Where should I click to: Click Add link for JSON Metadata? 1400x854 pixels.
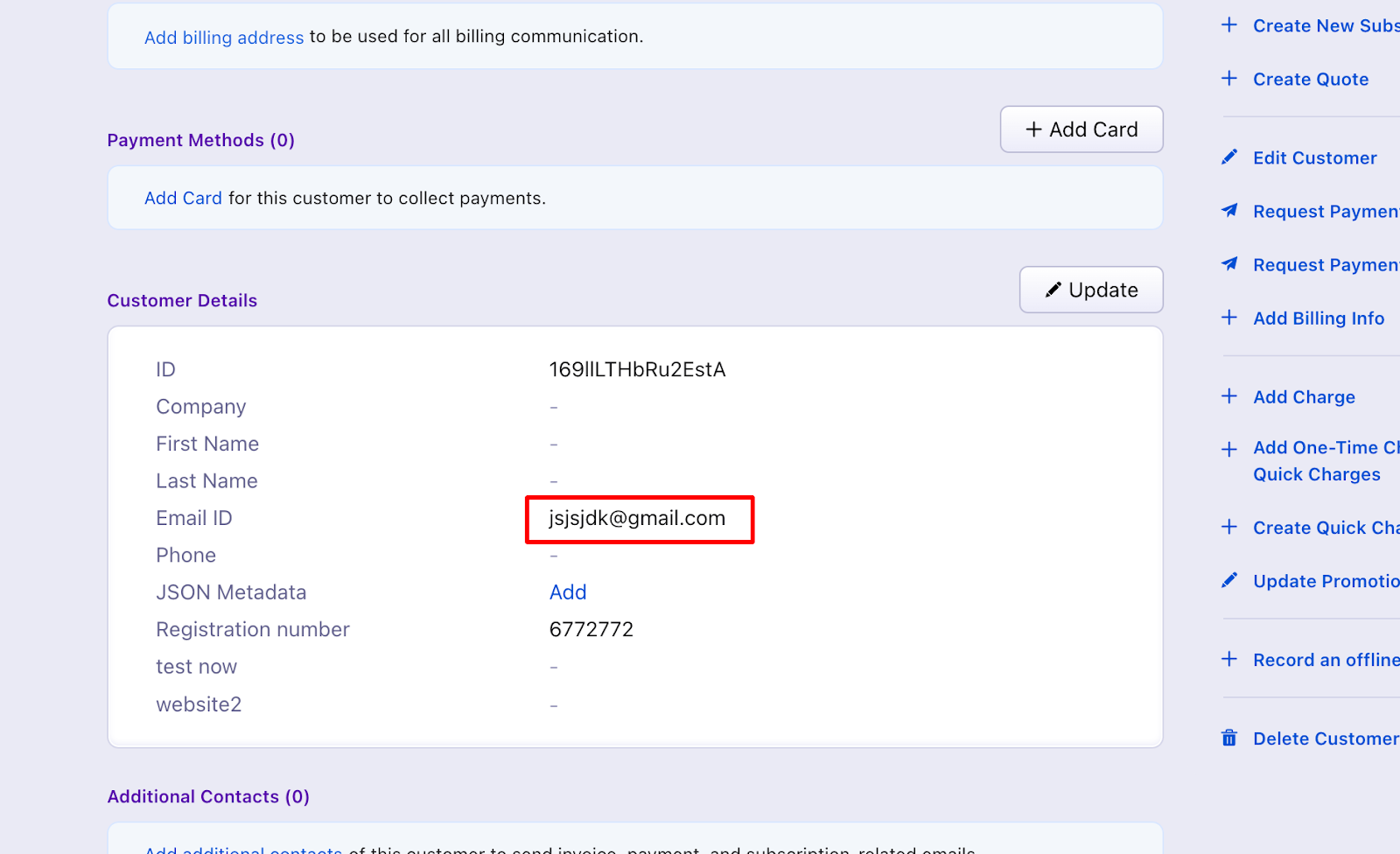pyautogui.click(x=568, y=592)
